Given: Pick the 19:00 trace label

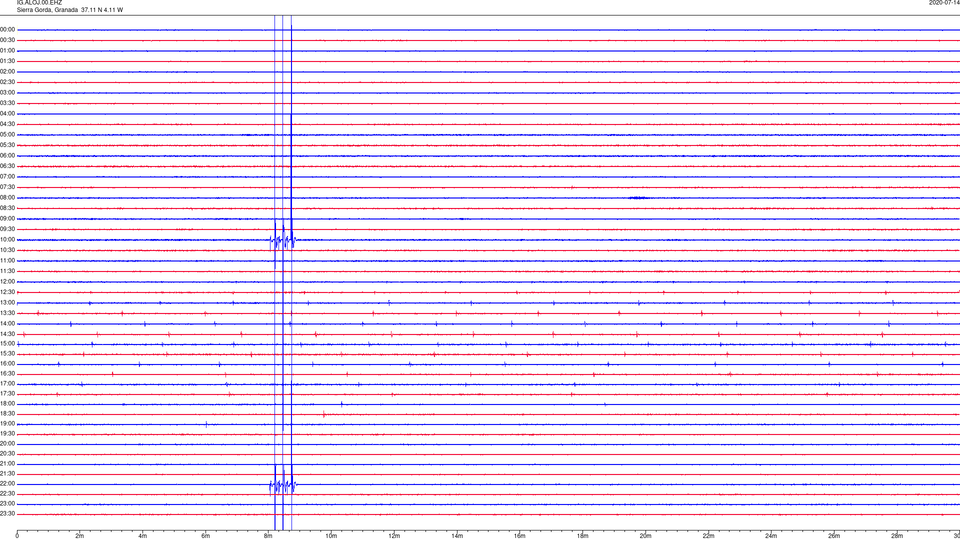Looking at the screenshot, I should (8, 424).
